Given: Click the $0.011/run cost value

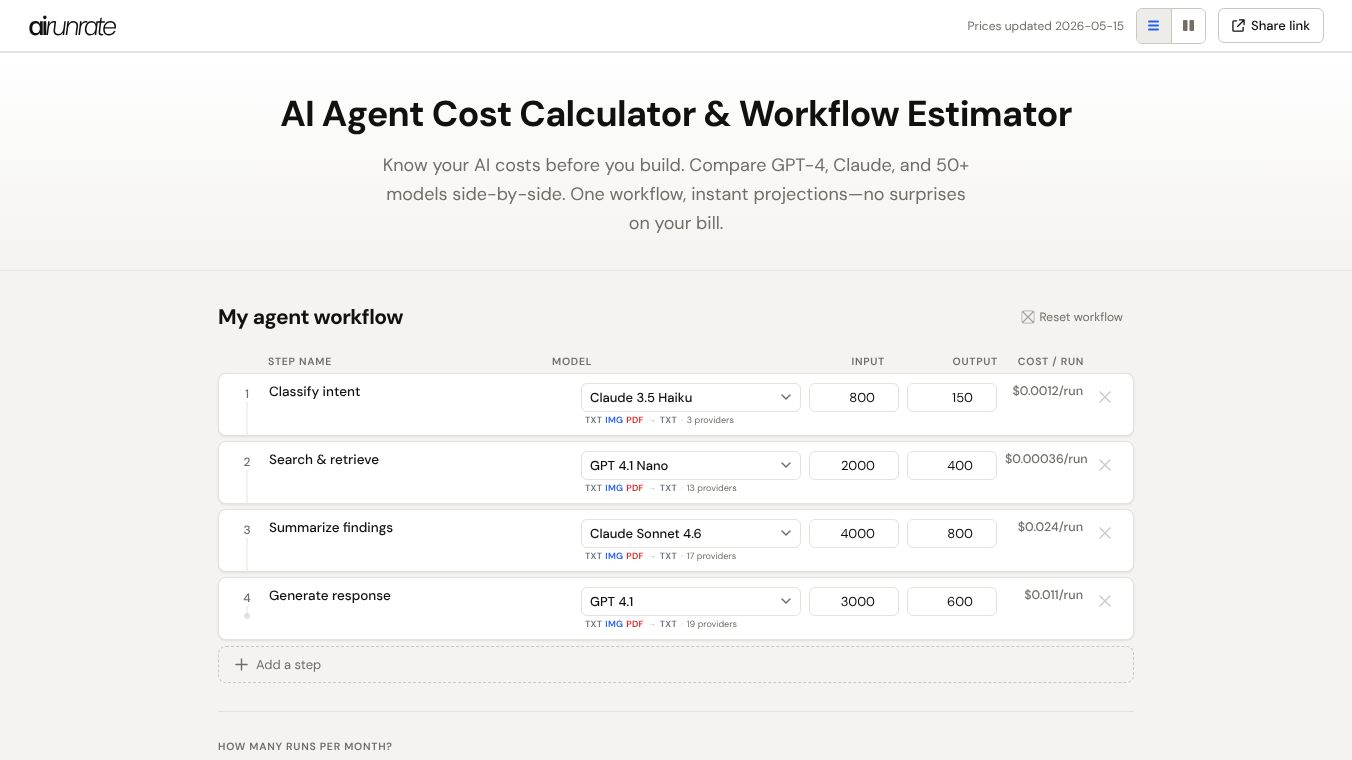Looking at the screenshot, I should click(1053, 595).
